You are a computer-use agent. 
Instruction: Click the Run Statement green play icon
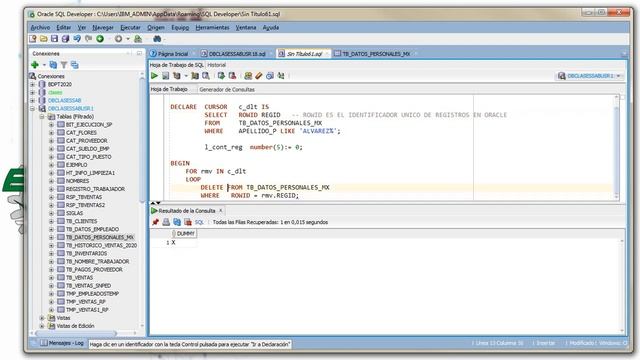(x=154, y=76)
